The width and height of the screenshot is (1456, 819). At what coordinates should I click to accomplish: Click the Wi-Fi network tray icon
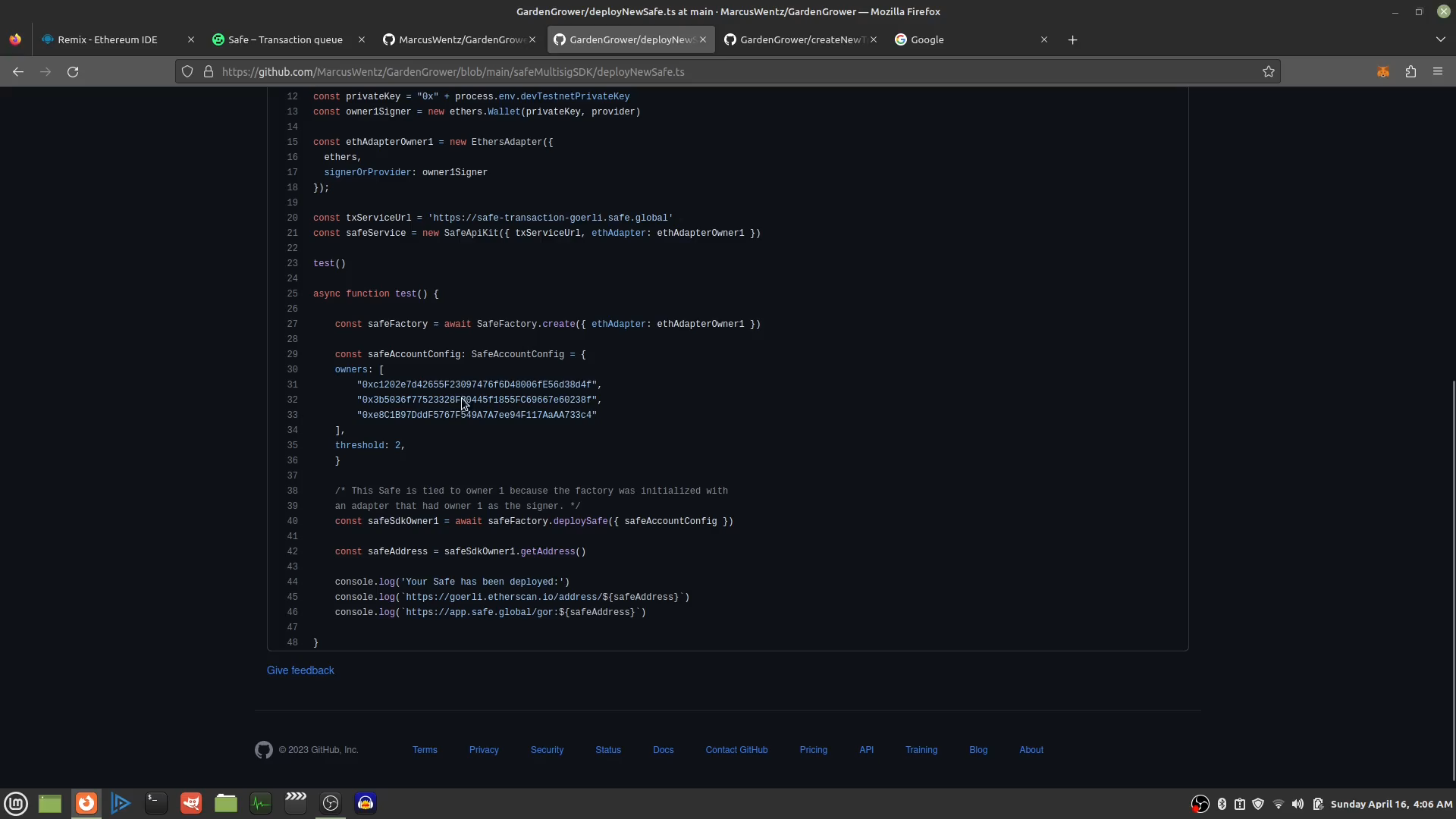tap(1279, 804)
